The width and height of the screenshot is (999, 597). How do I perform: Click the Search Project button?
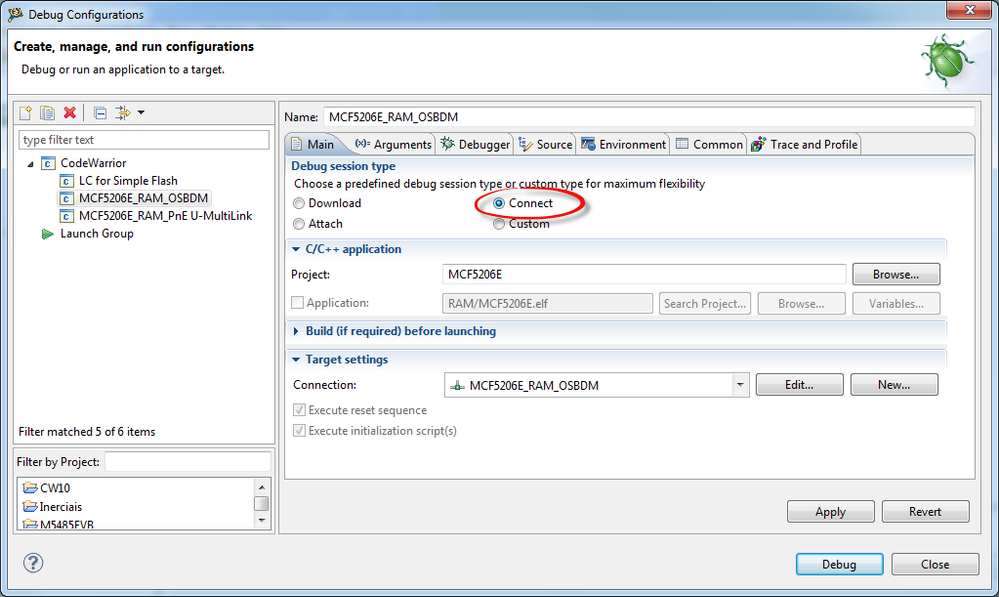click(x=705, y=303)
